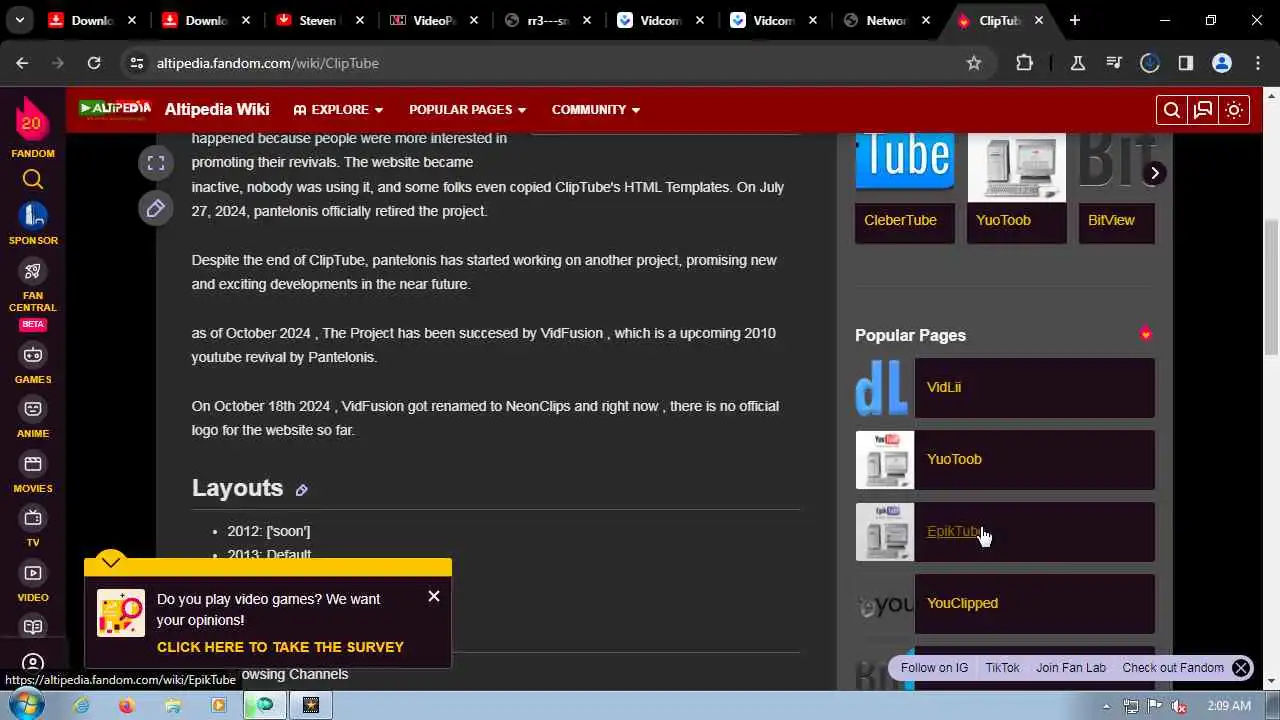Screen dimensions: 1280x720
Task: Switch to Networ browser tab
Action: coord(887,20)
